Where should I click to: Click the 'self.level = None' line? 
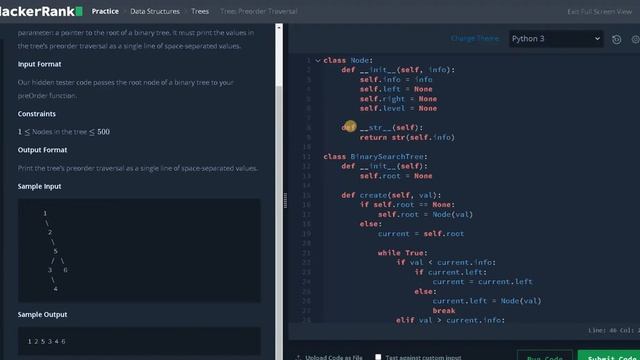(398, 109)
